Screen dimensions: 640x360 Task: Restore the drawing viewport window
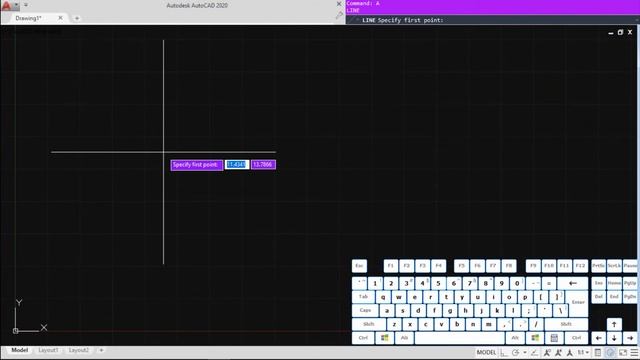pyautogui.click(x=620, y=32)
